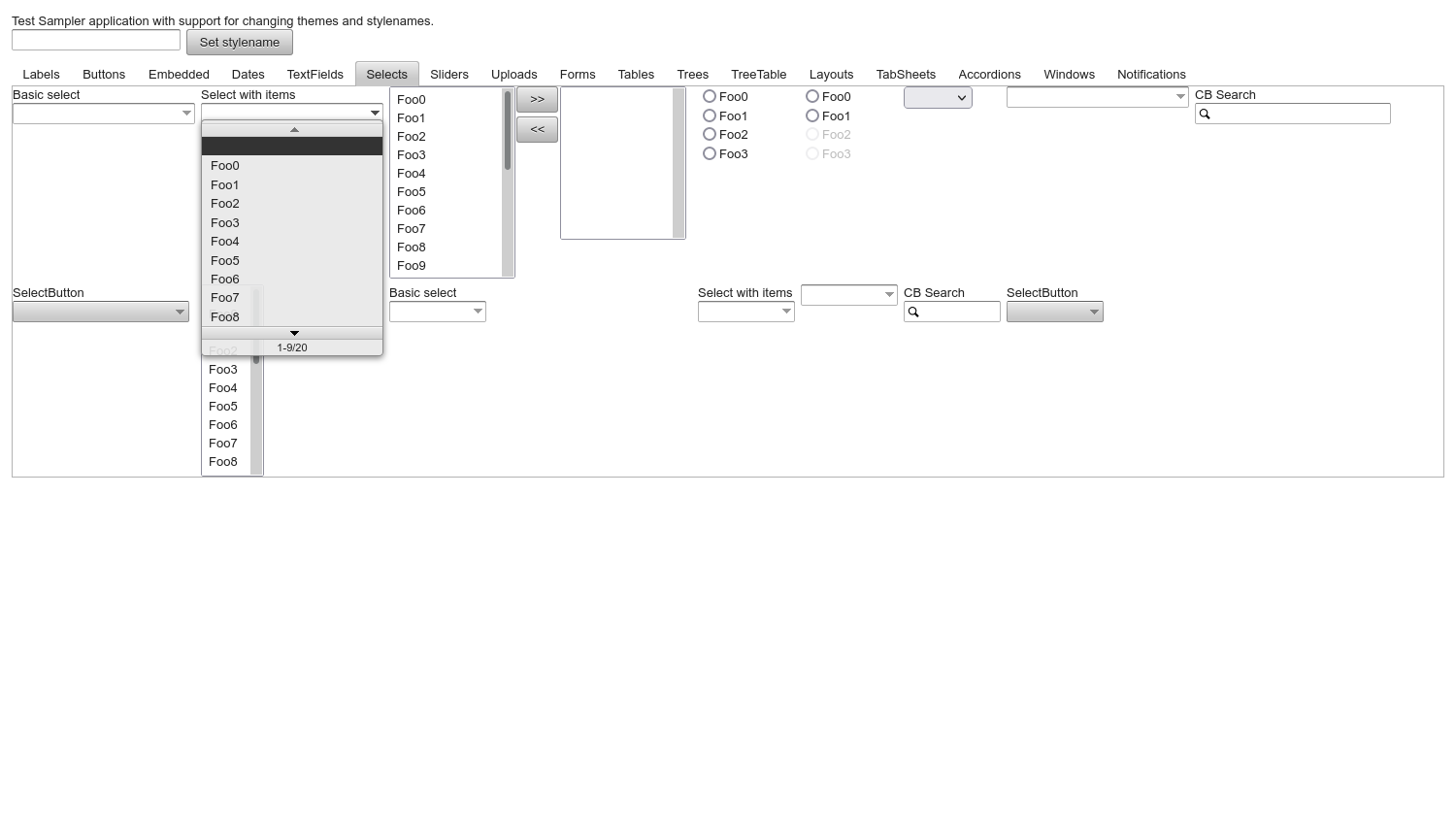Select Foo7 in the twin-column left list
The height and width of the screenshot is (825, 1456).
click(446, 228)
